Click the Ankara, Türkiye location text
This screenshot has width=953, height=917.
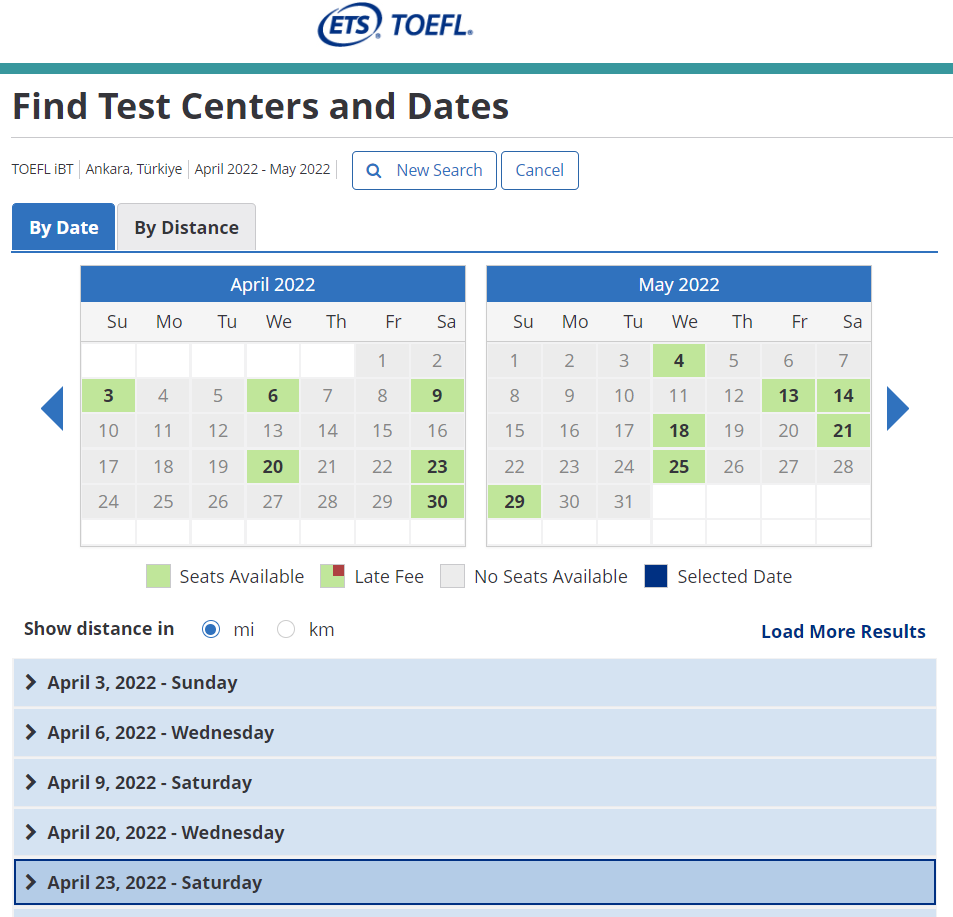click(x=134, y=169)
